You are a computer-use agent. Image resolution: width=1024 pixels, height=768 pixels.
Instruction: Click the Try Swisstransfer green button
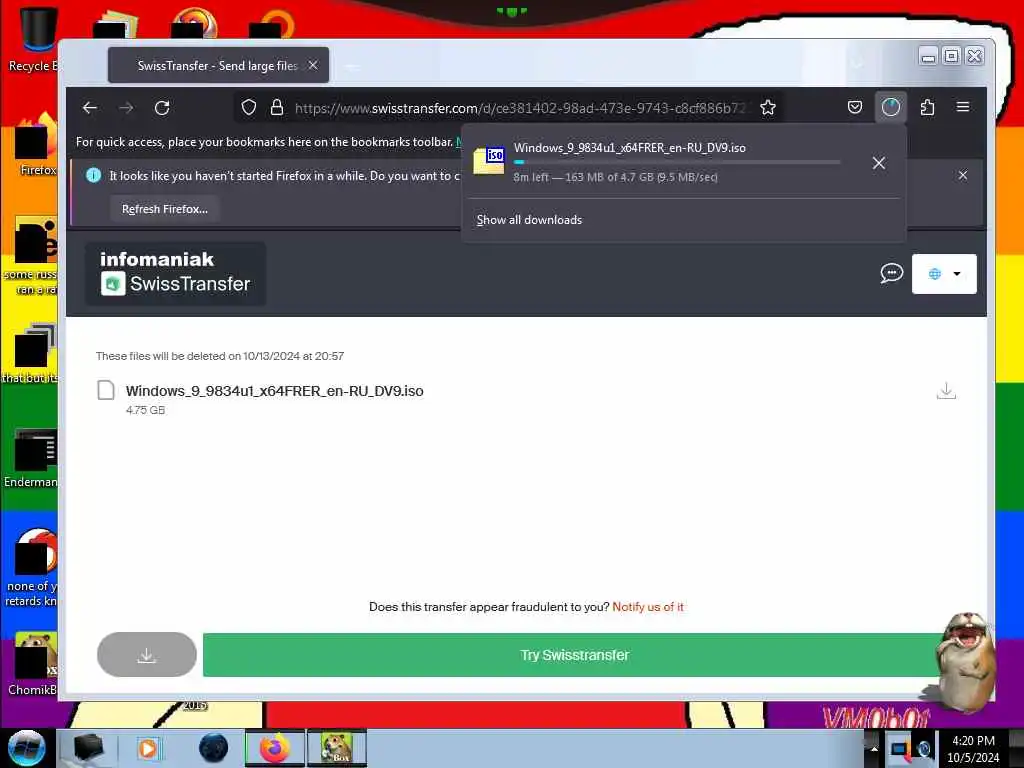click(x=575, y=655)
